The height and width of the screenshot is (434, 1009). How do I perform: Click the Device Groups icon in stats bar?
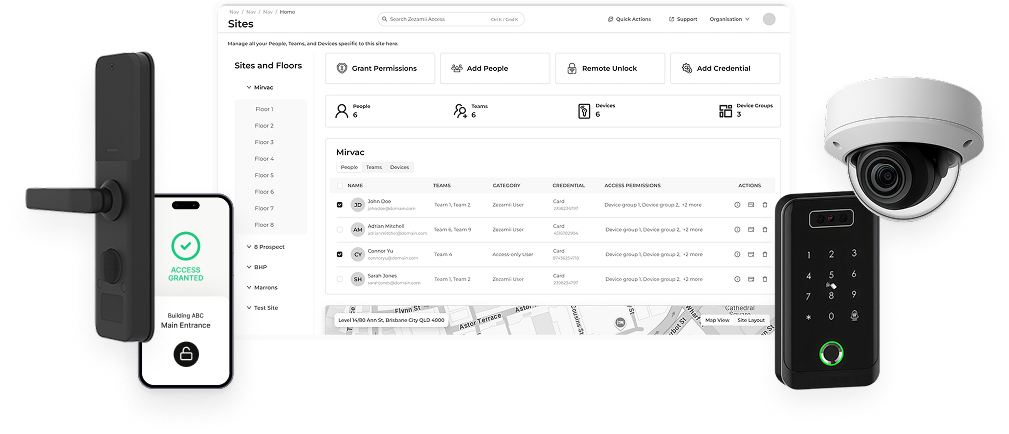pos(725,111)
